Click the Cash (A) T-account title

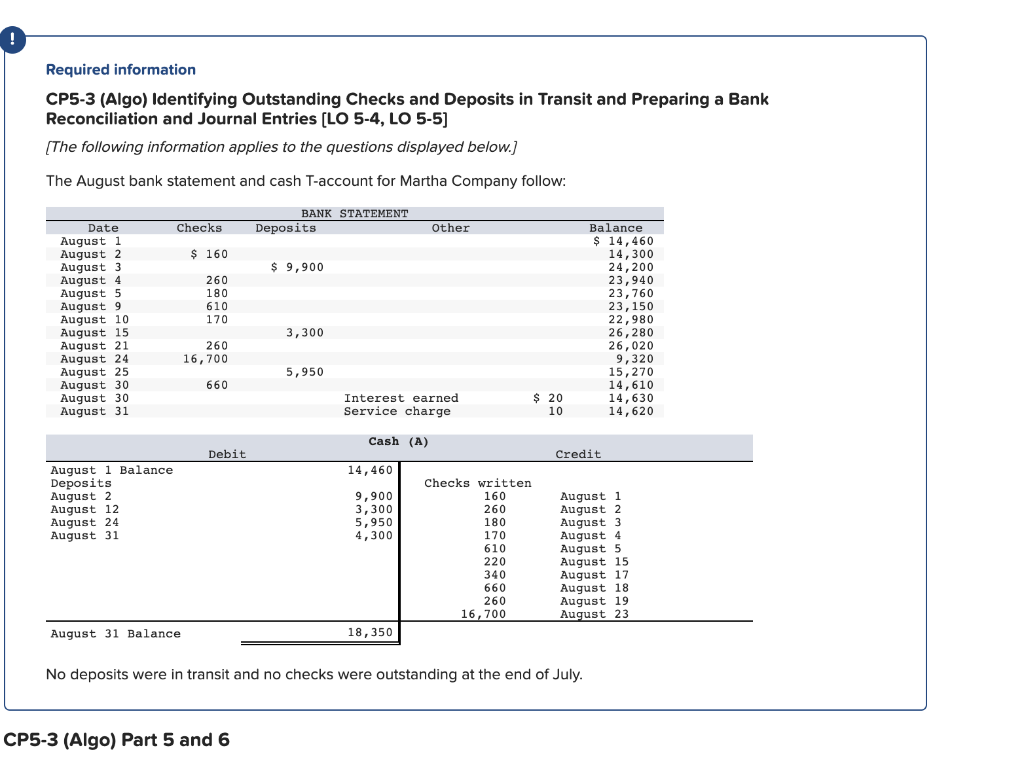click(x=398, y=441)
